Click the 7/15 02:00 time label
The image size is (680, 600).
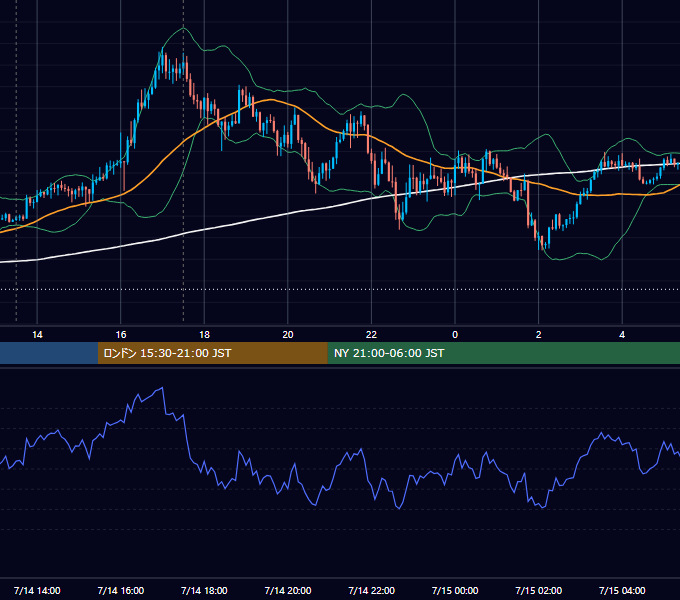point(538,590)
